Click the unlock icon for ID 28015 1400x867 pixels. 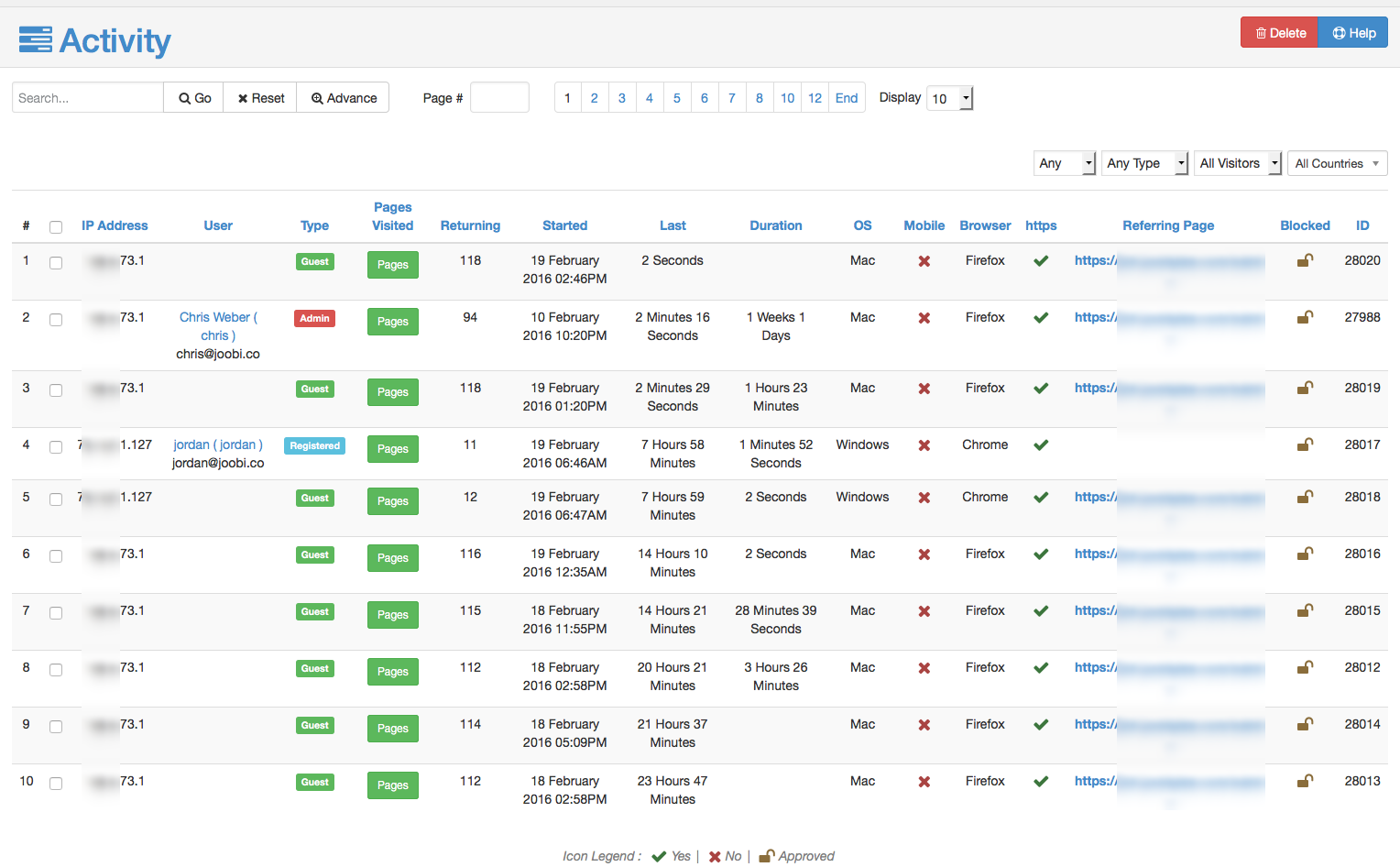pos(1305,610)
